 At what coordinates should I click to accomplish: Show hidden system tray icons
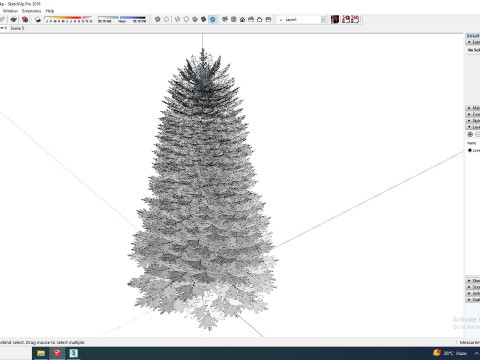click(x=477, y=353)
